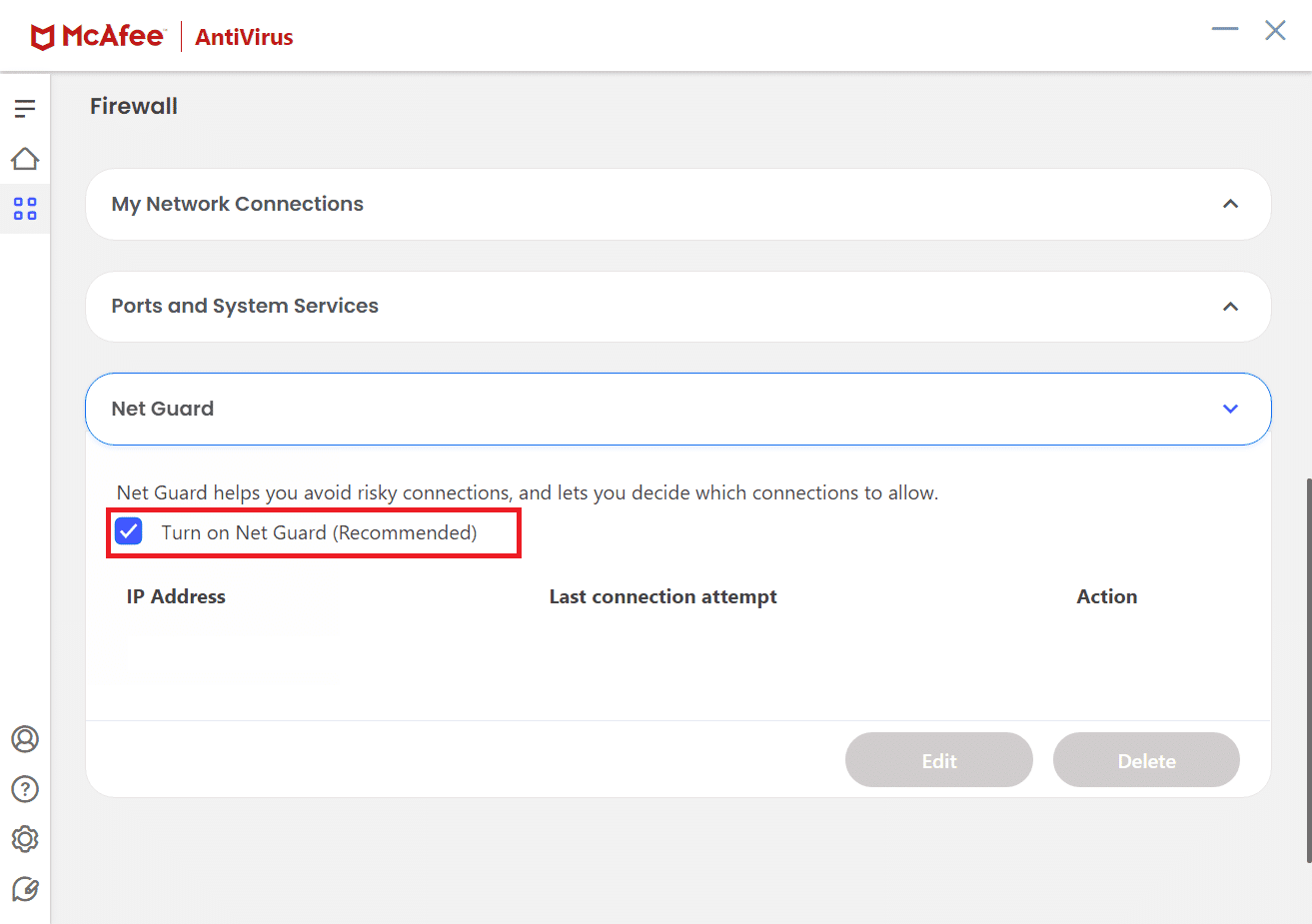Expand the Ports and System Services section
Screen dimensions: 1312x924
tap(1231, 307)
